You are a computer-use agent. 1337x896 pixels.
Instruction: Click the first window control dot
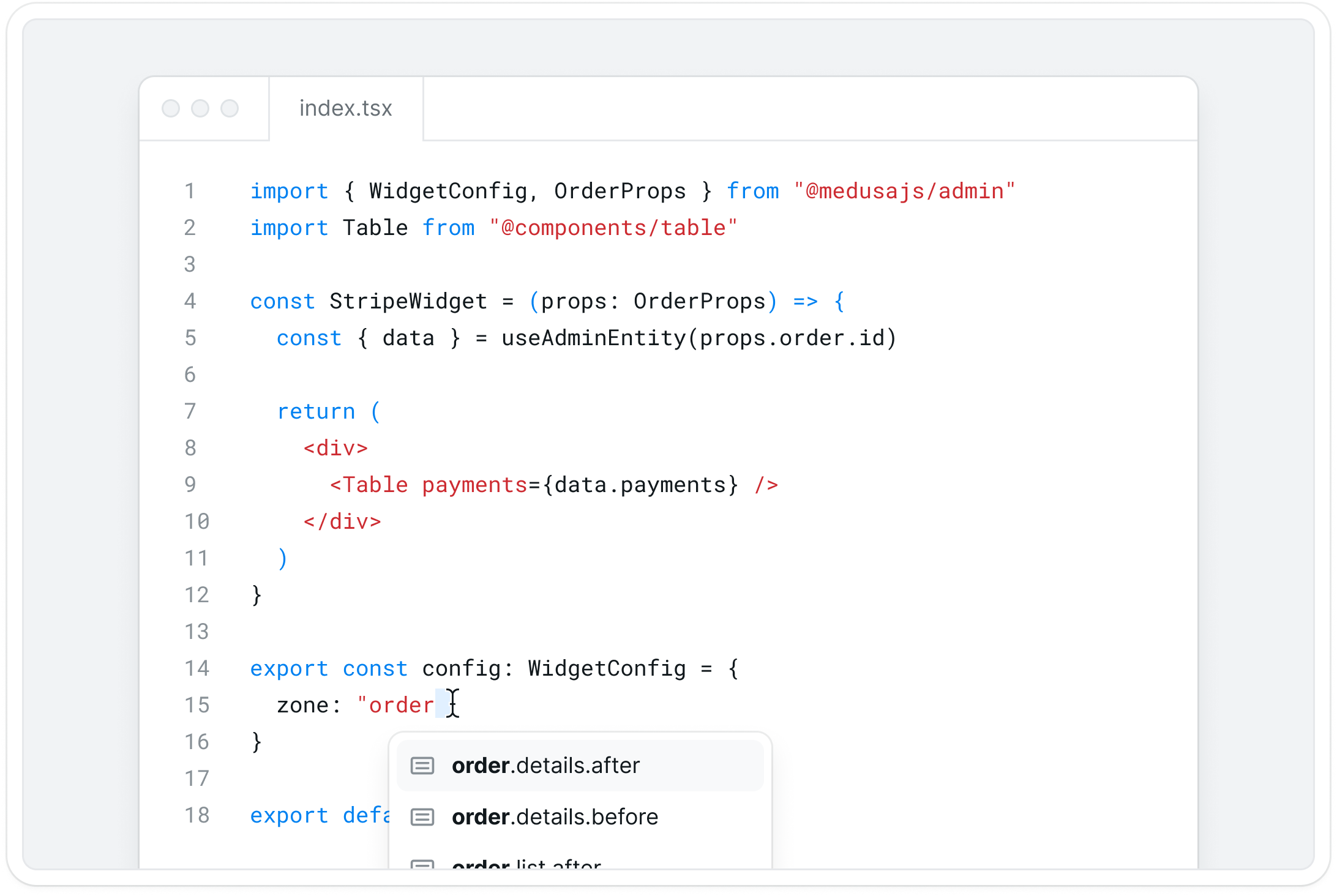(x=171, y=108)
